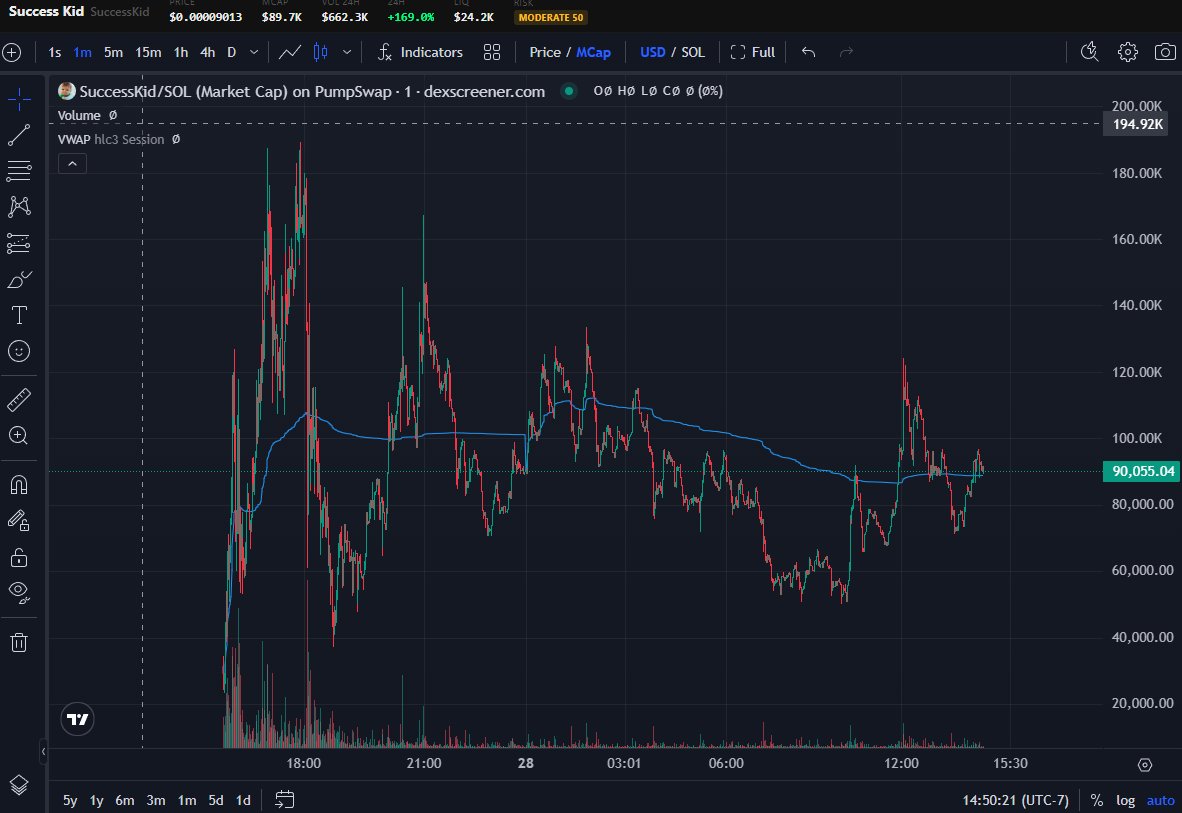Screen dimensions: 1182x813
Task: Select the 1h timeframe
Action: click(181, 52)
